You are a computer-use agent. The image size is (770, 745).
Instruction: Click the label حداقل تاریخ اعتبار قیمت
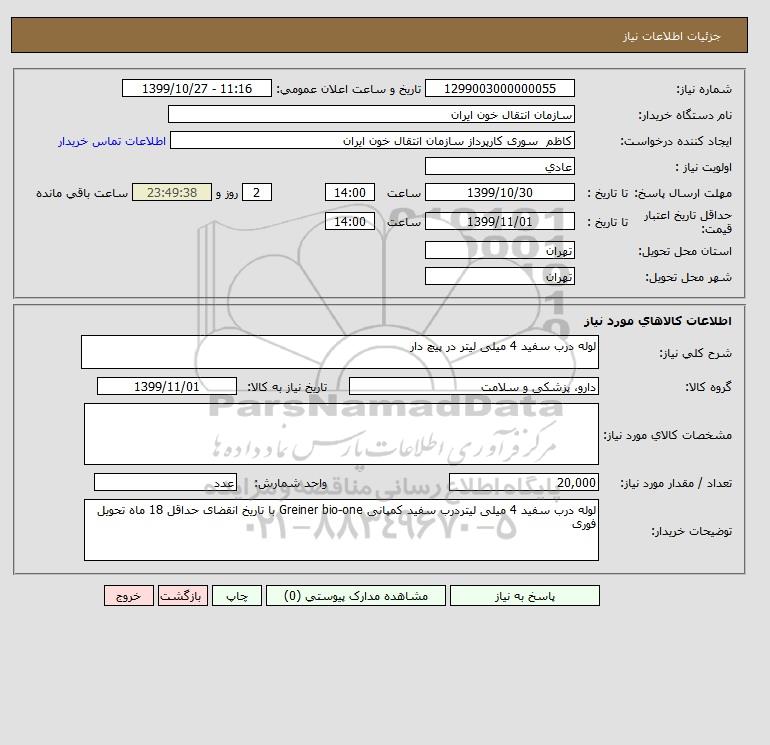coord(688,222)
